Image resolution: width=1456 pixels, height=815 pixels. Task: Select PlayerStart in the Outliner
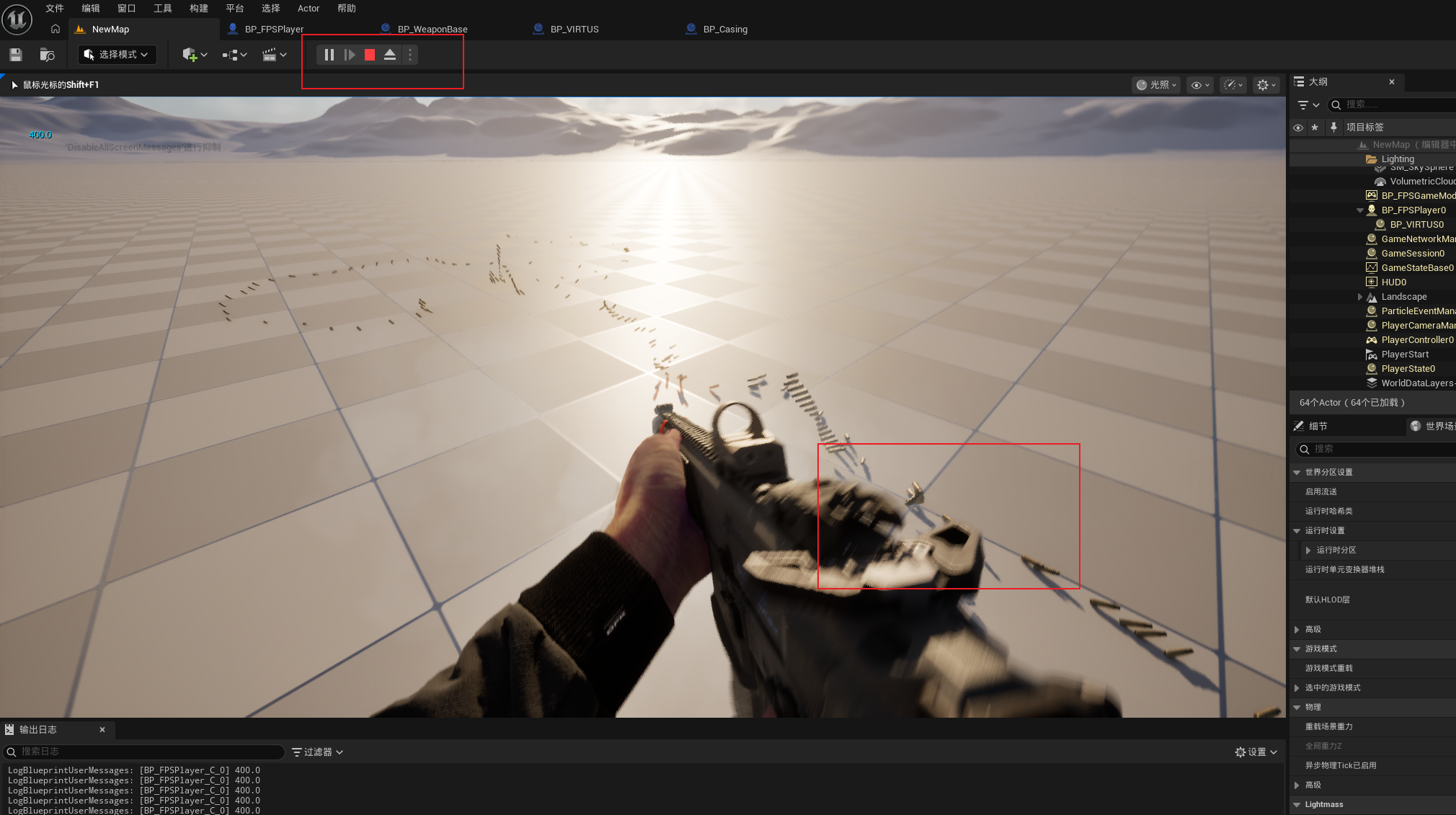pyautogui.click(x=1405, y=355)
